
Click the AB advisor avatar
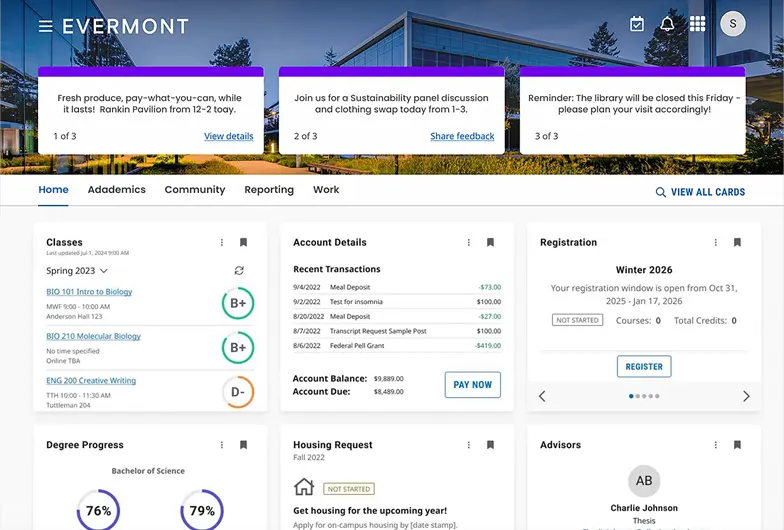click(644, 480)
